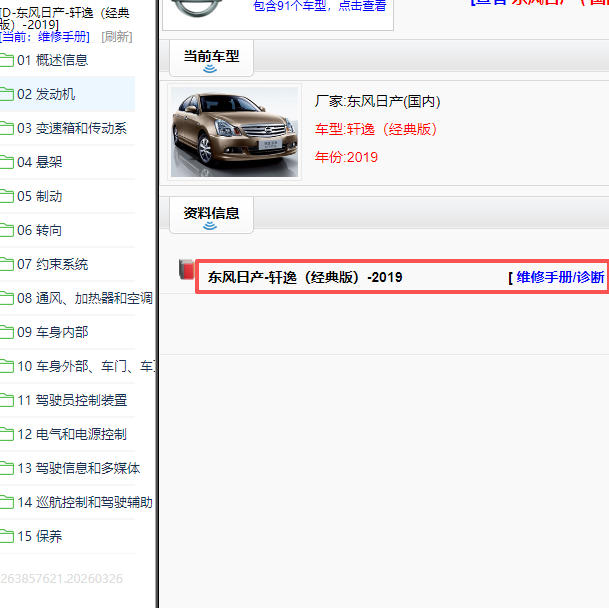This screenshot has height=608, width=609.
Task: Open 03 变速箱和传动系 section
Action: [72, 128]
